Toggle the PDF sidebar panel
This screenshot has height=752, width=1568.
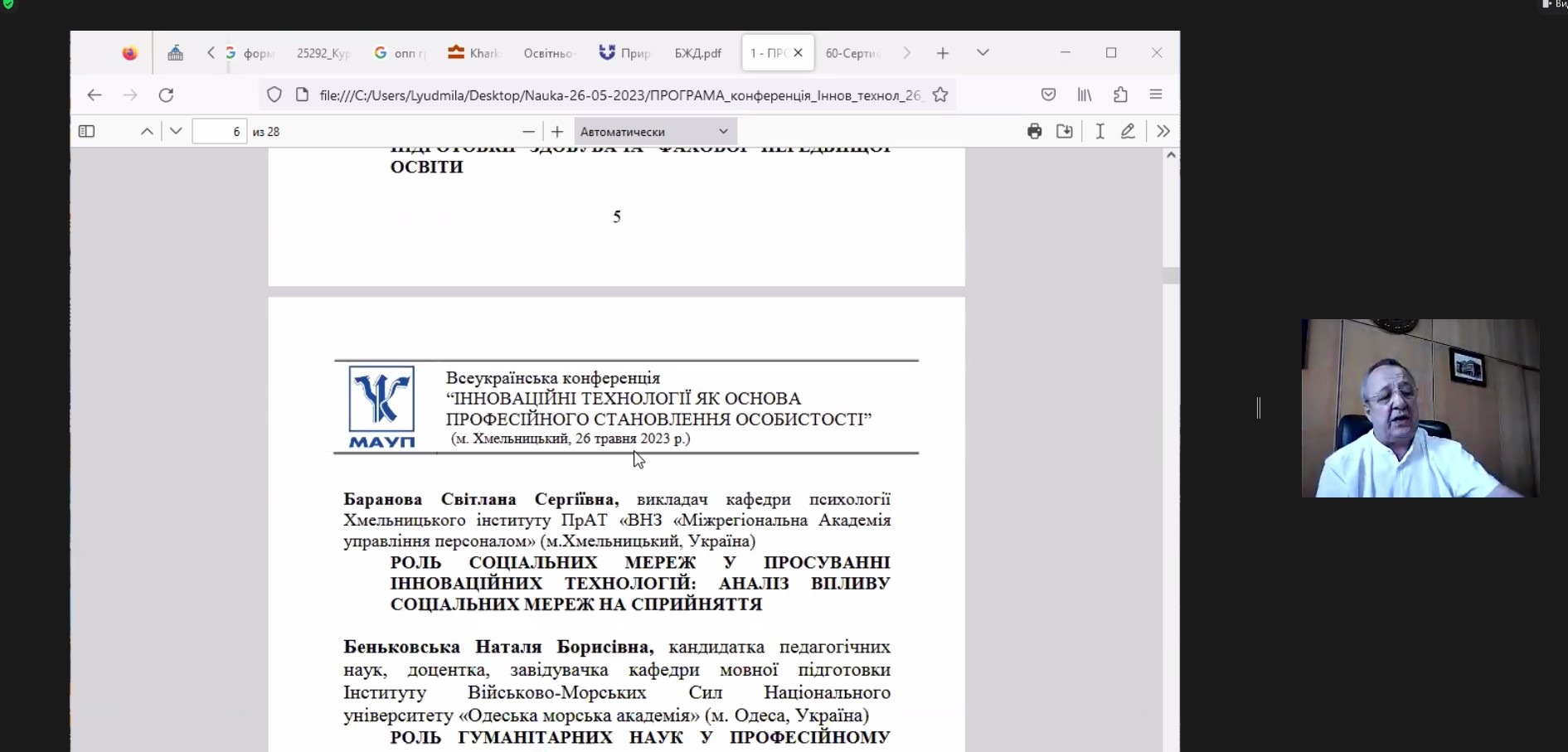pos(86,131)
